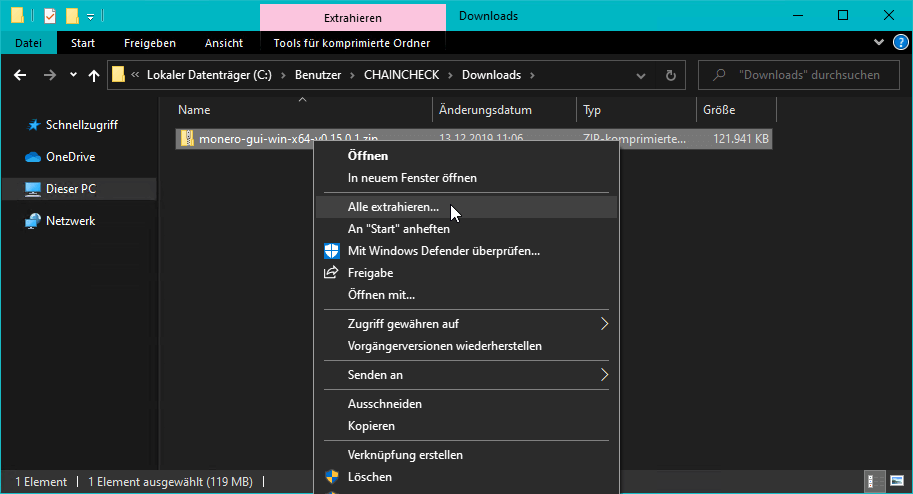Choose Vorgängerversionen wiederherstellen

466,346
